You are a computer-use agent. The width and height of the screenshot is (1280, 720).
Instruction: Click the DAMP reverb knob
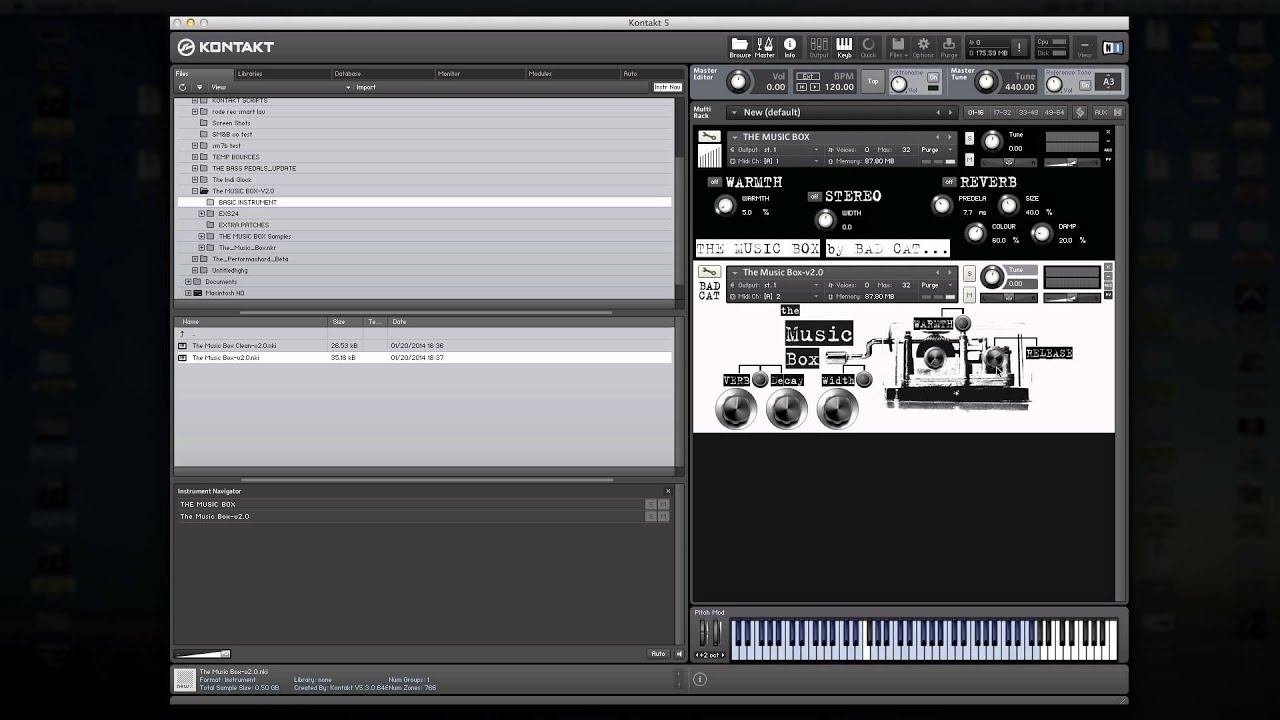[x=1042, y=233]
